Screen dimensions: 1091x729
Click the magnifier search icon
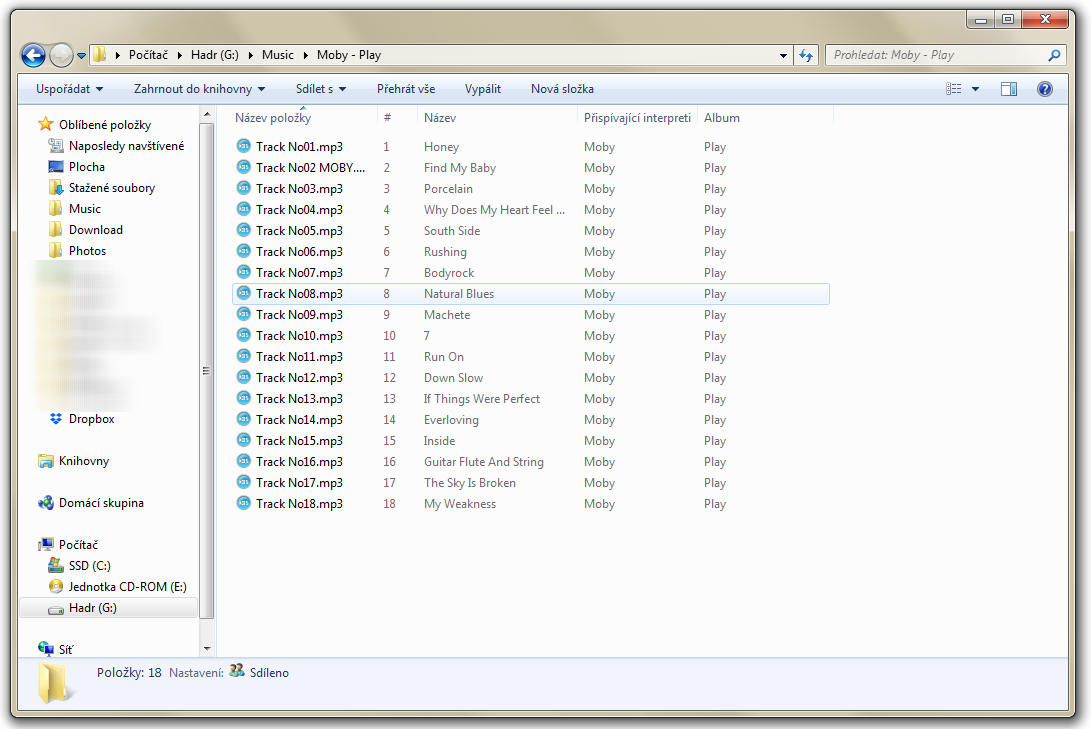1055,55
